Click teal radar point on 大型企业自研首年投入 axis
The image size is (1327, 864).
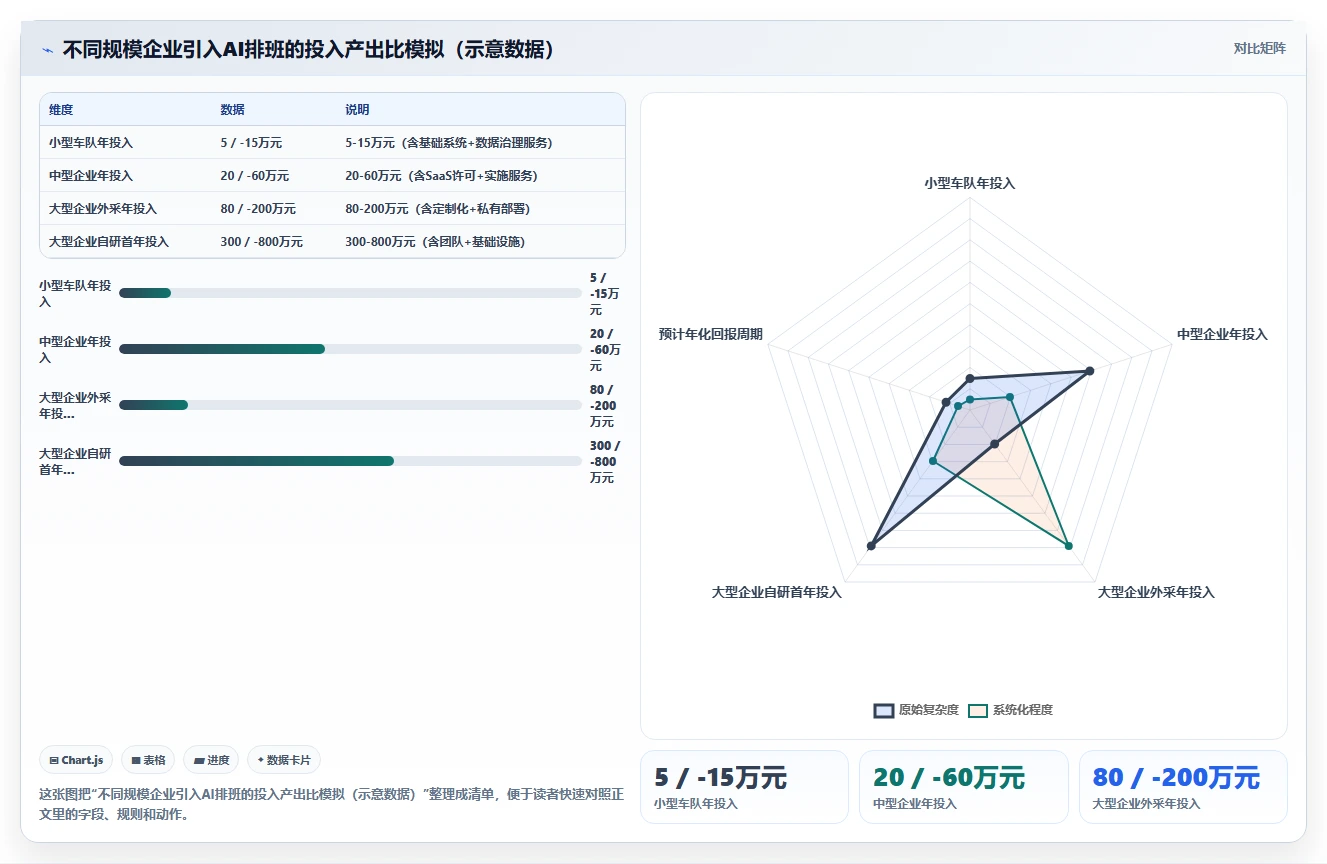932,461
